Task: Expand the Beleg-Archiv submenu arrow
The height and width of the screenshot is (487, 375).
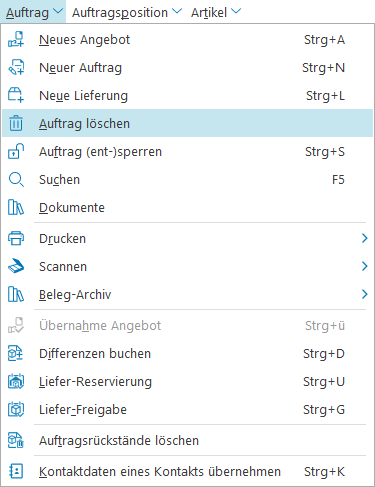Action: coord(364,294)
